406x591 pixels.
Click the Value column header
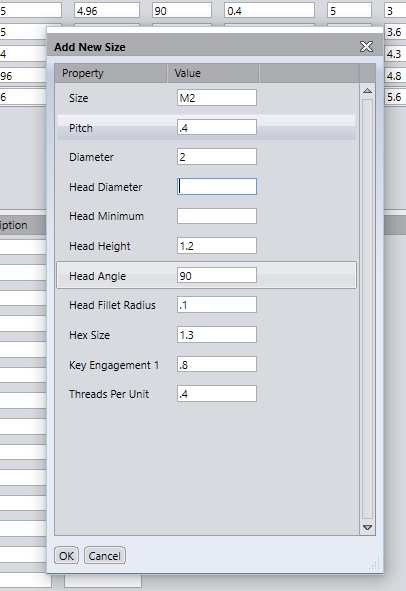(213, 73)
